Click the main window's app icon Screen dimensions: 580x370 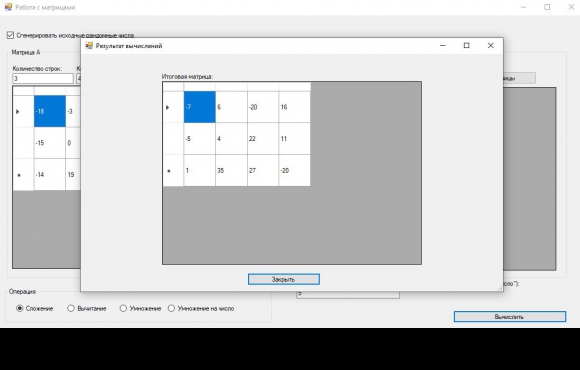point(8,7)
